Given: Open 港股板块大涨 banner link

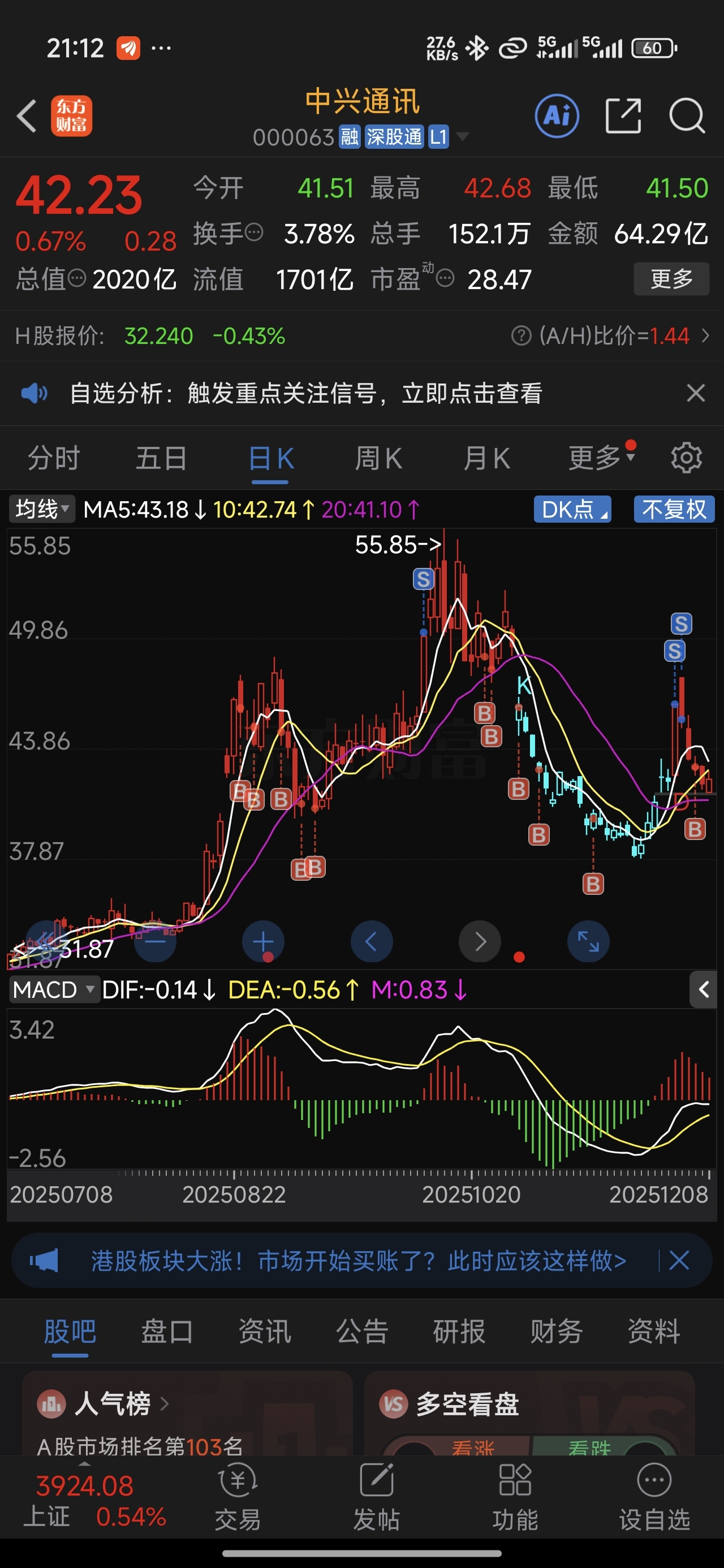Looking at the screenshot, I should pyautogui.click(x=359, y=1260).
